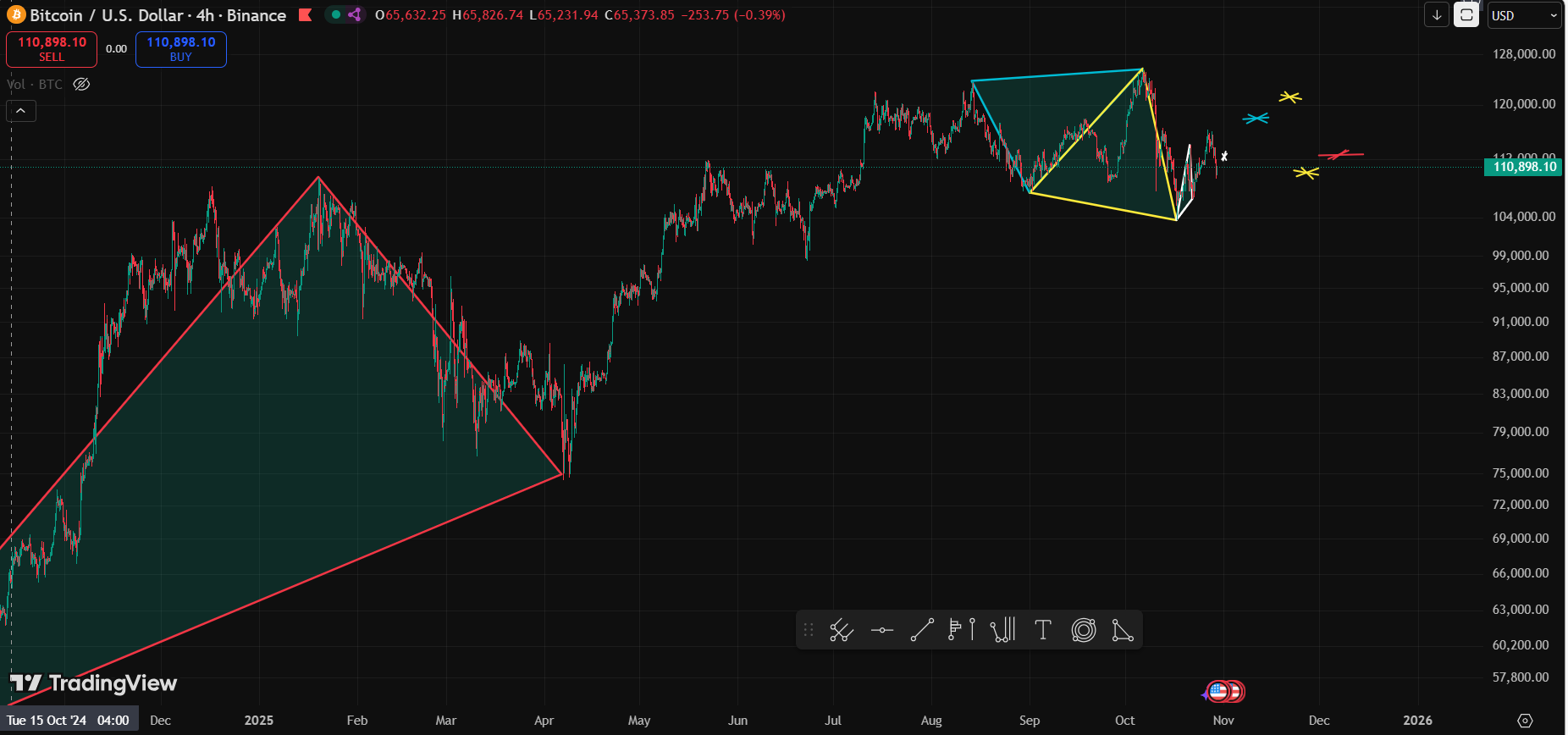Open chart settings hexagon icon
This screenshot has height=735, width=1568.
(1525, 721)
